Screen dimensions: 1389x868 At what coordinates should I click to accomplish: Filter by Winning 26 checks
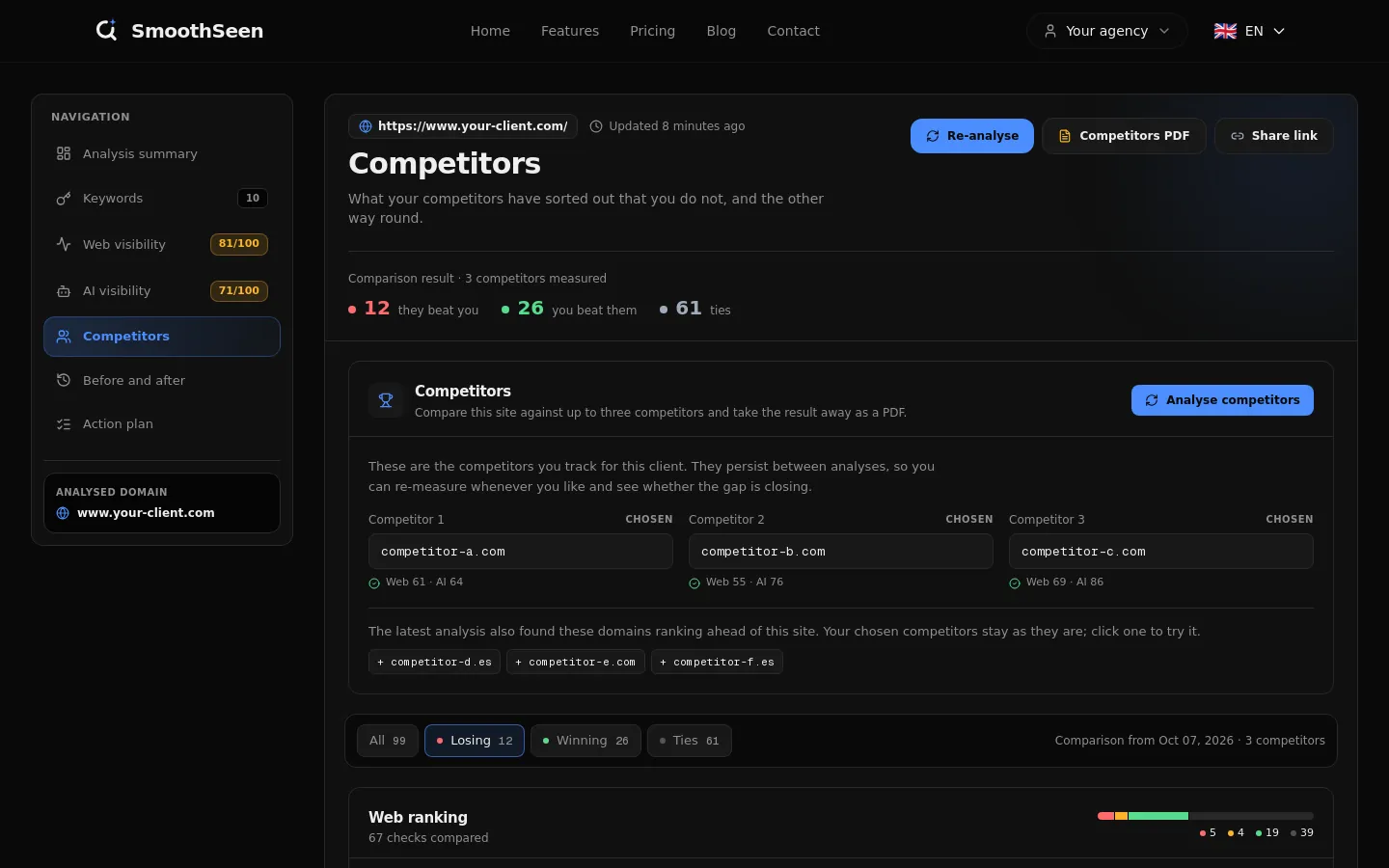586,741
